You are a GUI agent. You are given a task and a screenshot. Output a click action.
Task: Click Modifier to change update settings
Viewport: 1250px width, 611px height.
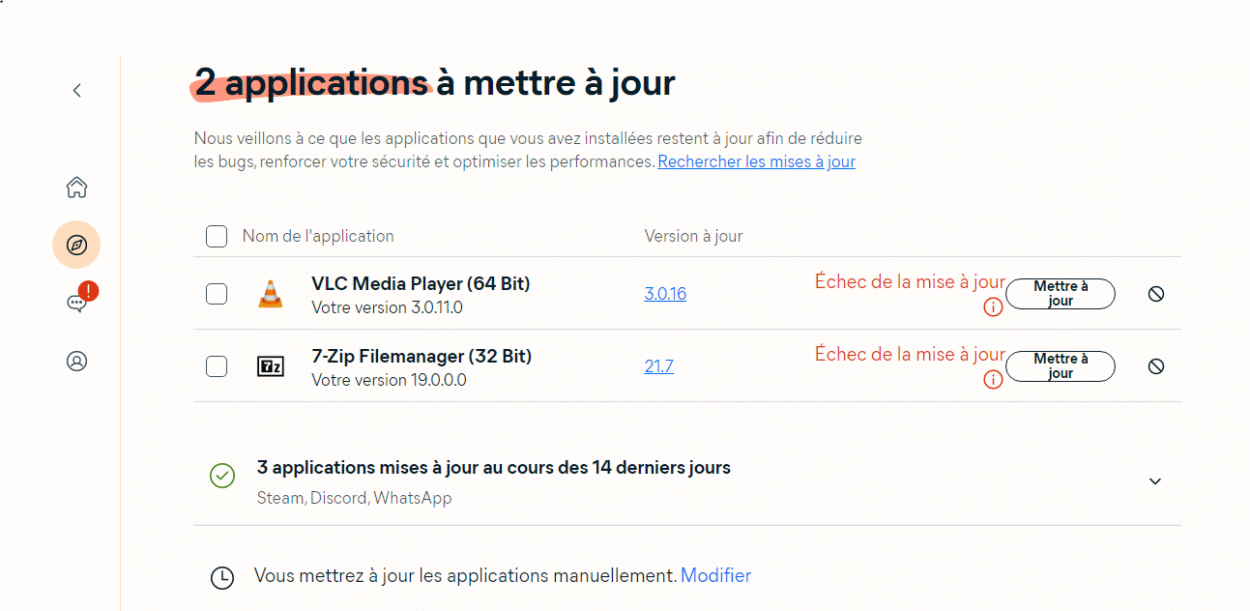tap(715, 575)
